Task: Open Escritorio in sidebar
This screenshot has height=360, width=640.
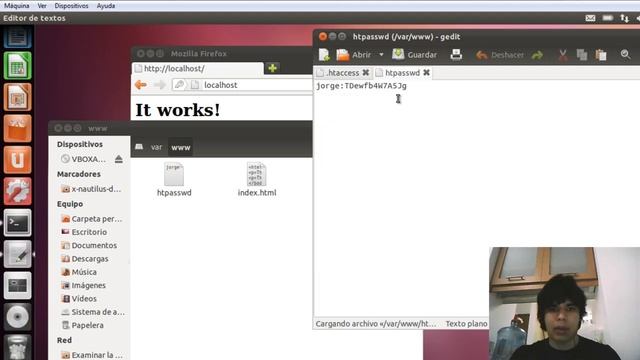Action: [84, 232]
